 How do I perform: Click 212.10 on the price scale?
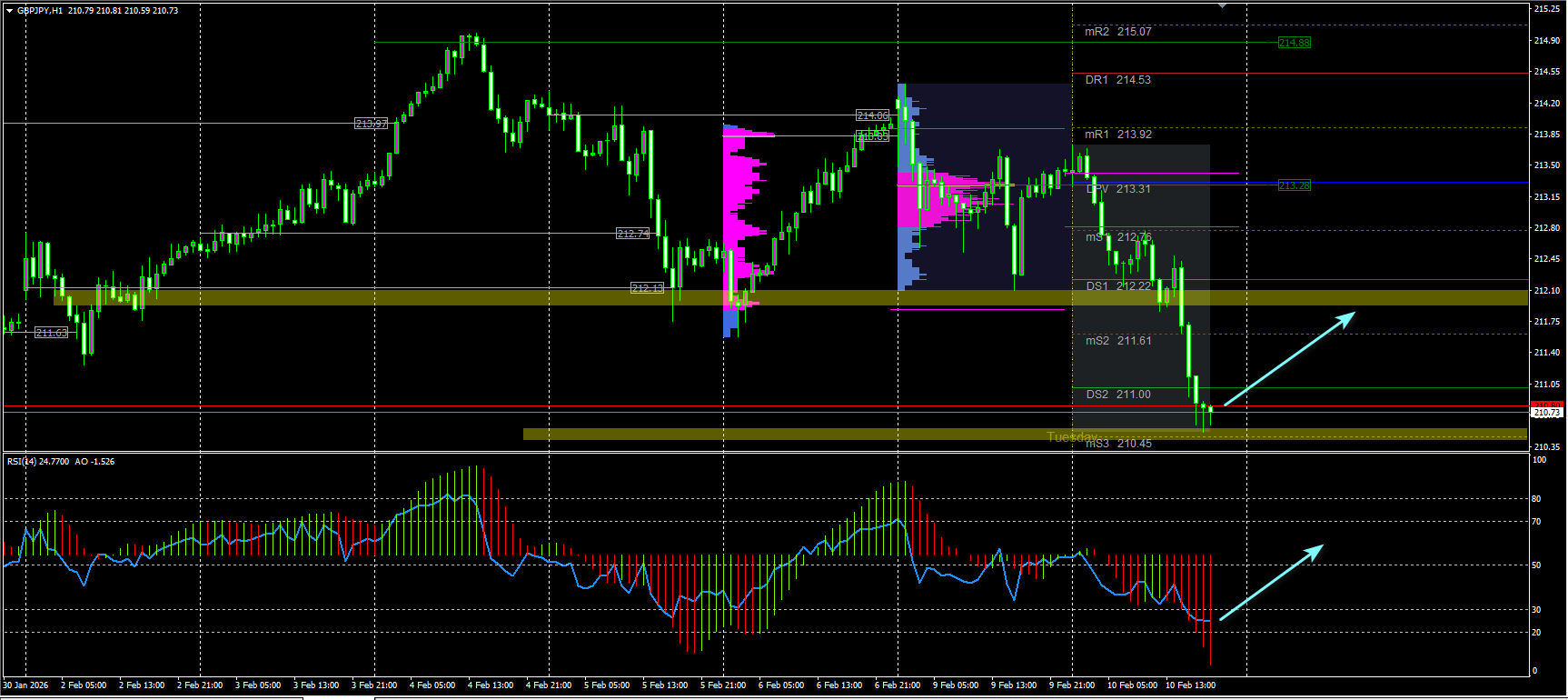1547,291
